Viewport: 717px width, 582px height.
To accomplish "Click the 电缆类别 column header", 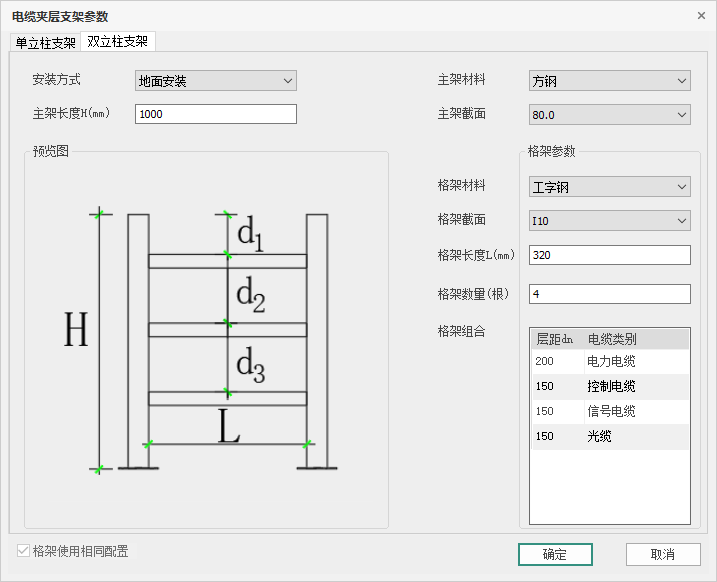I will [x=636, y=339].
